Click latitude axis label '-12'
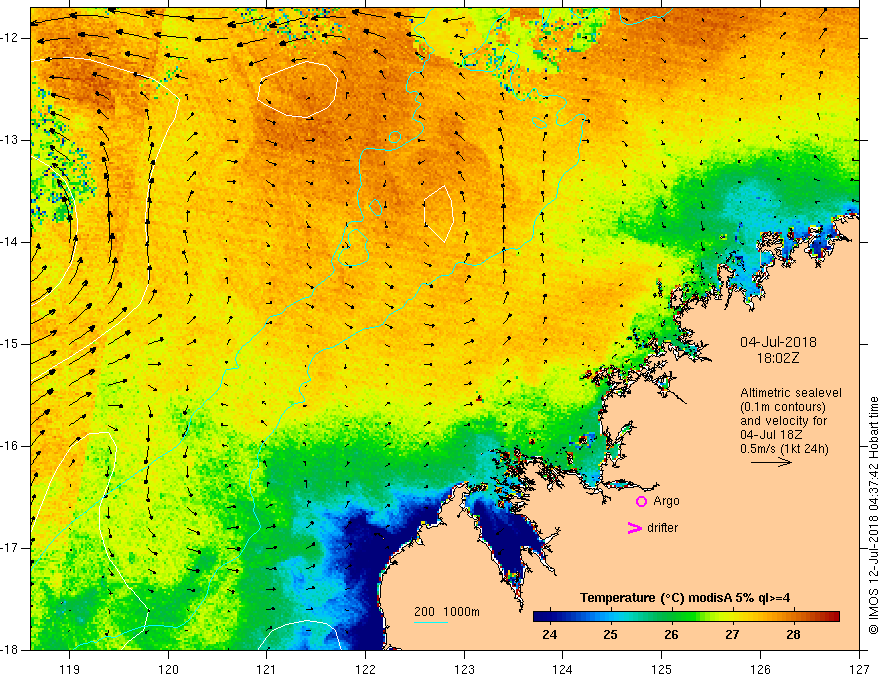 (x=11, y=38)
